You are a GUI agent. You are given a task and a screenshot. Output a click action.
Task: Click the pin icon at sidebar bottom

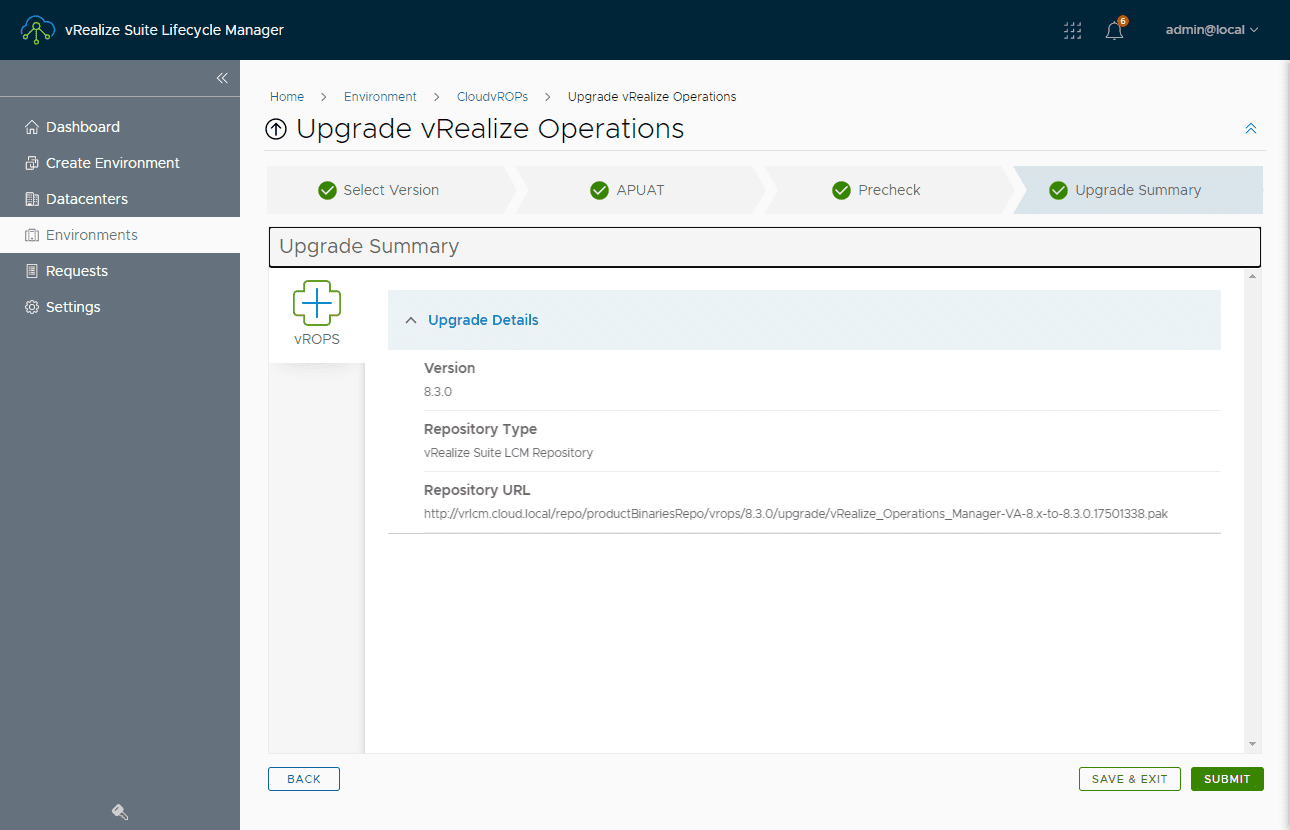click(x=120, y=812)
